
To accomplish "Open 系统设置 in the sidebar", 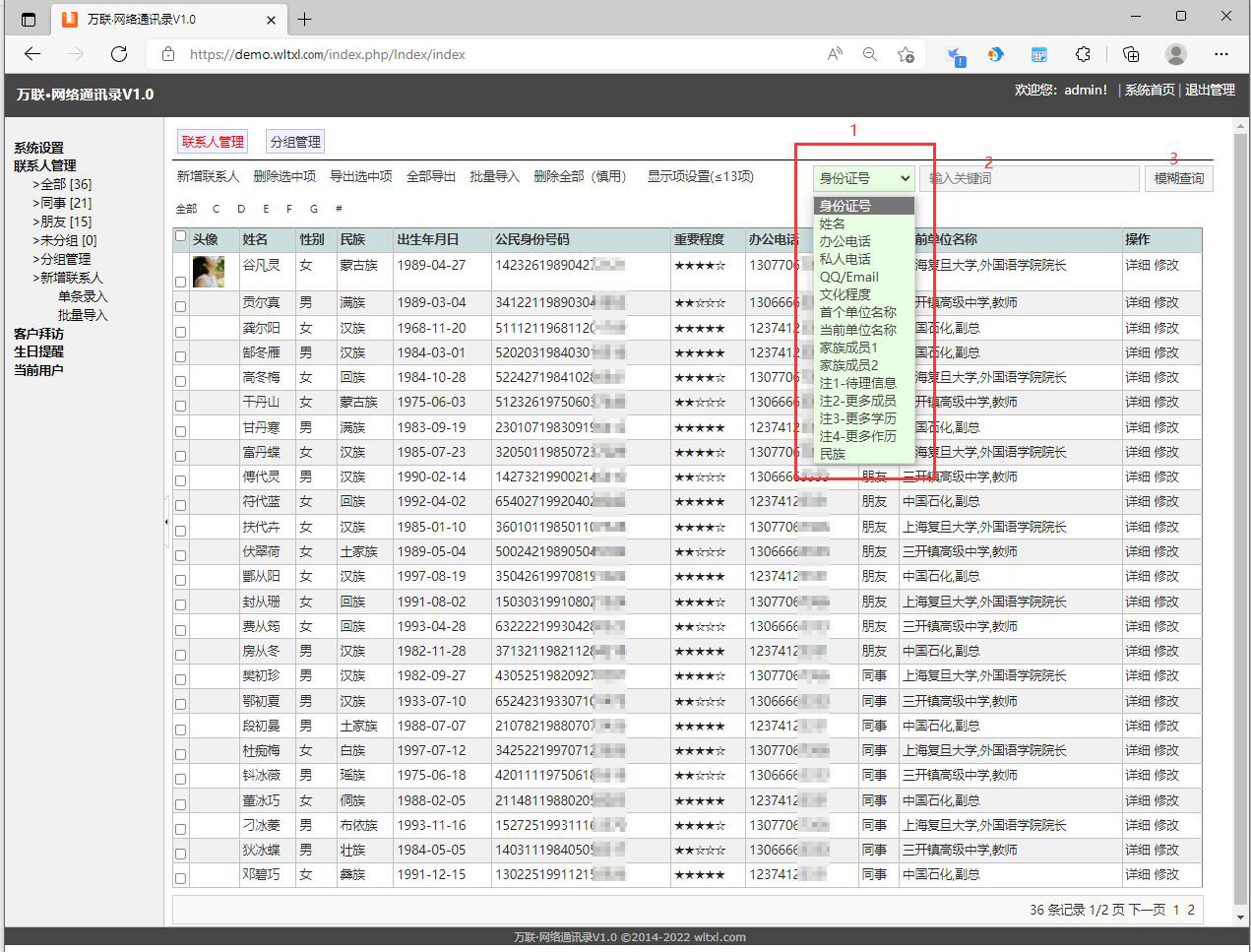I will click(x=38, y=148).
